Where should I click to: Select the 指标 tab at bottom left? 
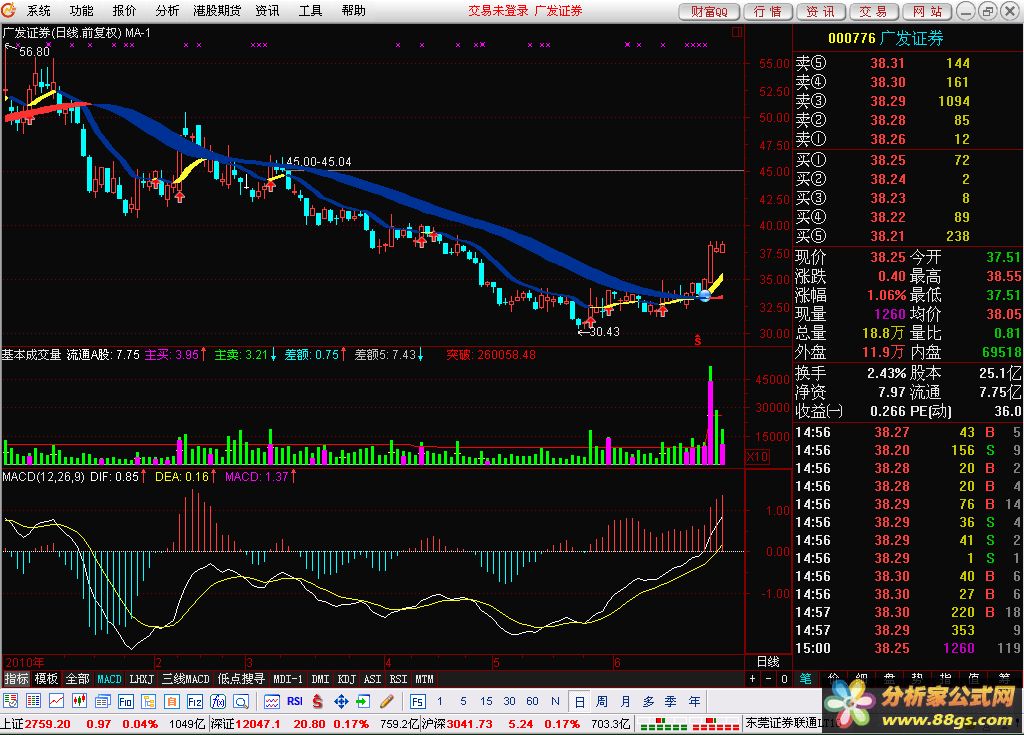pos(16,679)
